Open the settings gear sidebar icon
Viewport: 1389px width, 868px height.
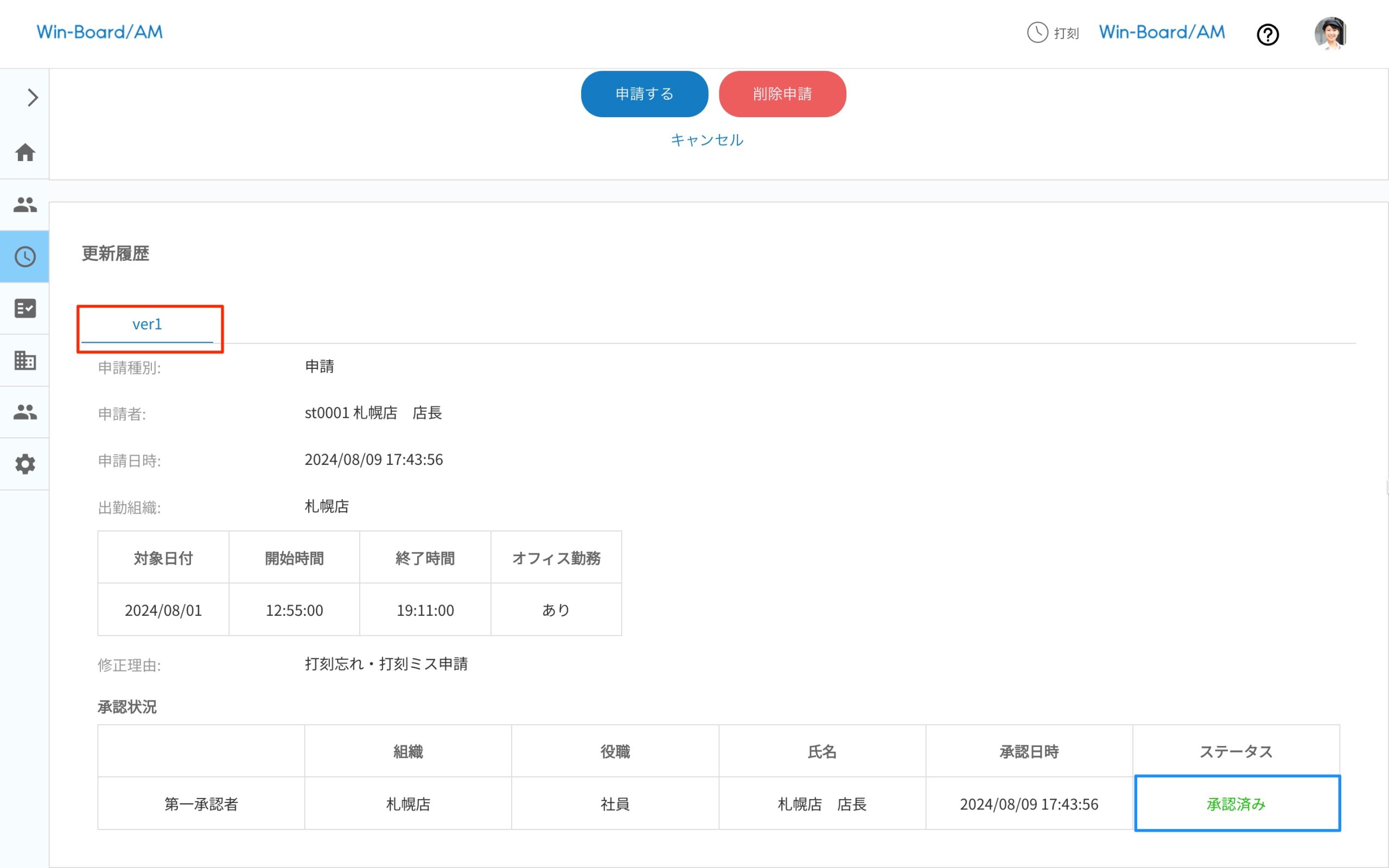(26, 464)
